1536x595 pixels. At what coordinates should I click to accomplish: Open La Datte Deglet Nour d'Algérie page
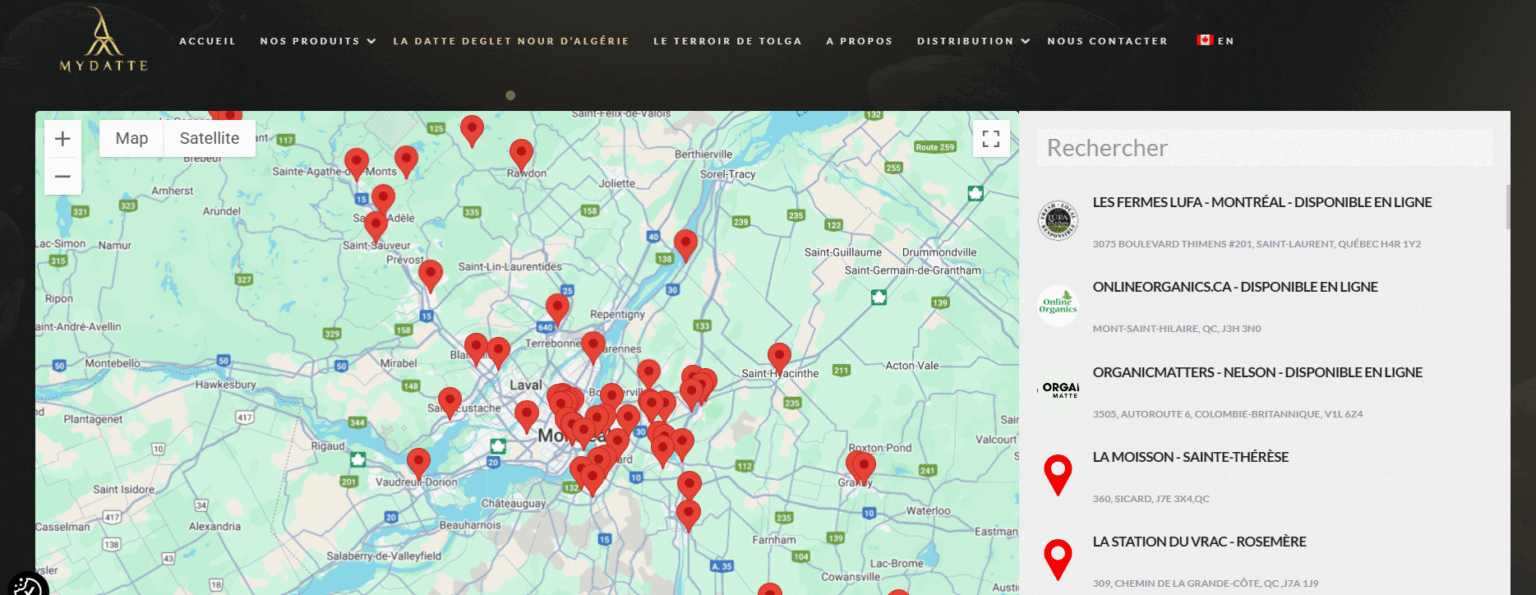pyautogui.click(x=511, y=41)
